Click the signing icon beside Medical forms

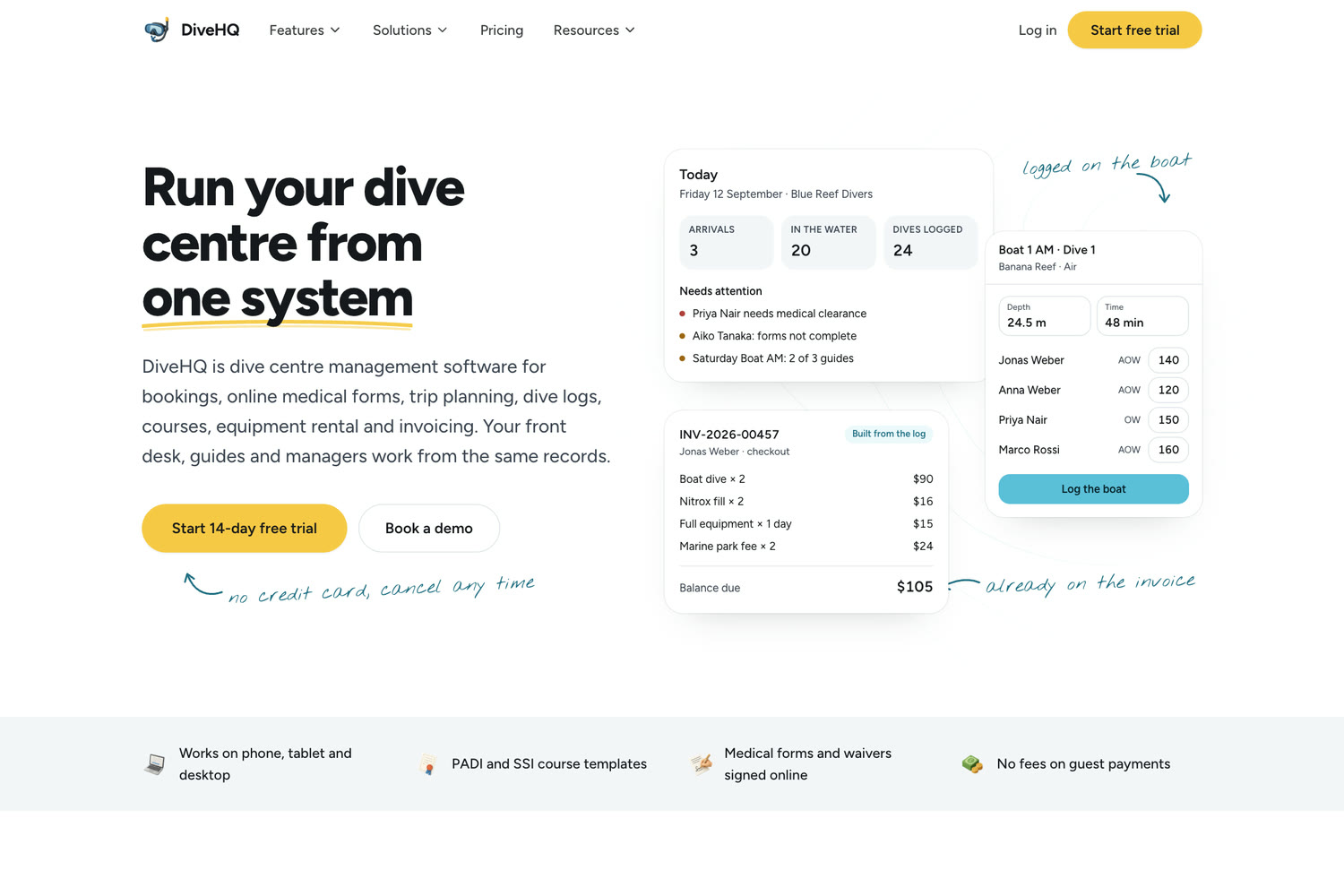[x=701, y=764]
